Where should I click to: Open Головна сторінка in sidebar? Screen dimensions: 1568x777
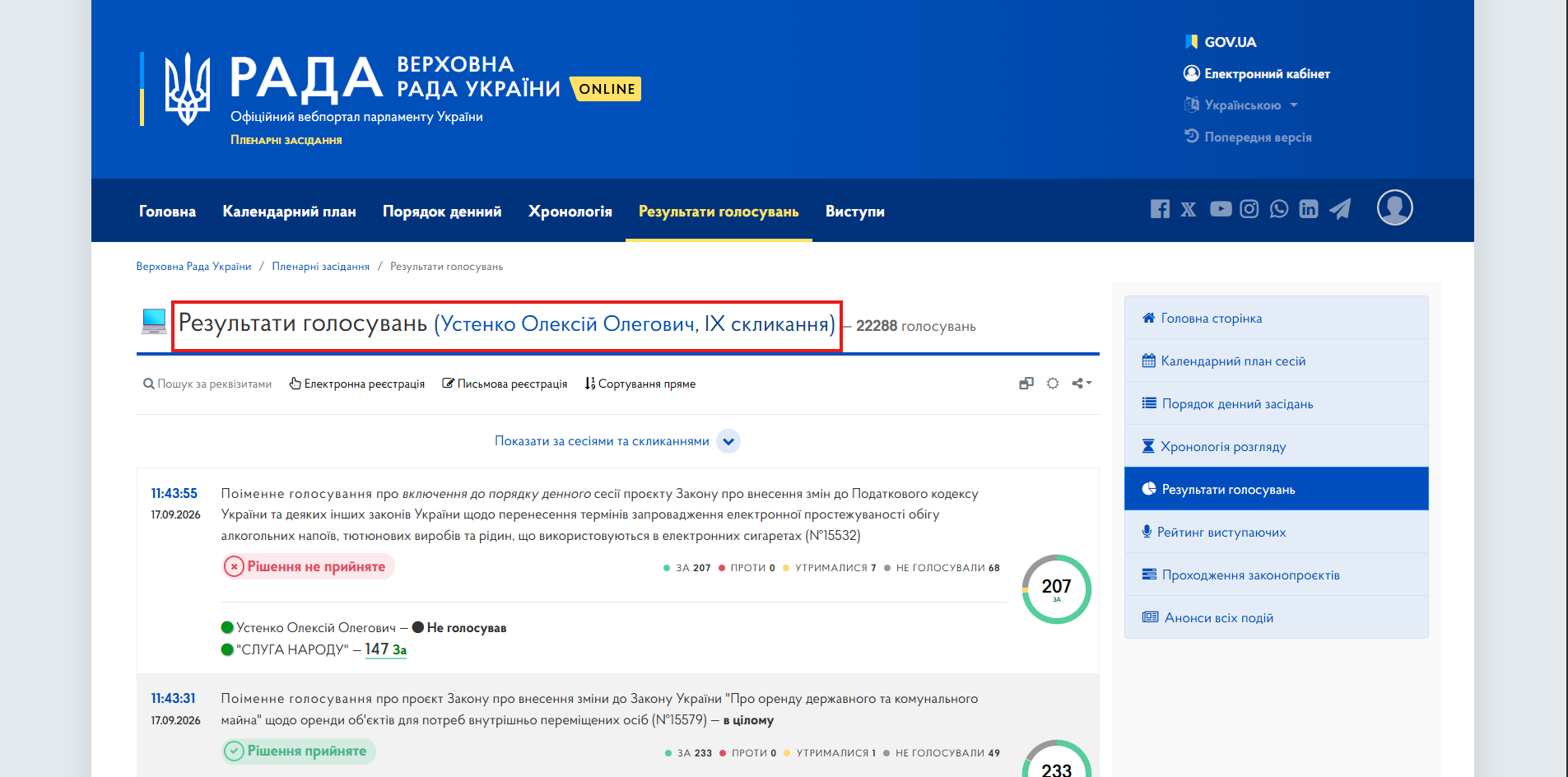click(x=1277, y=318)
